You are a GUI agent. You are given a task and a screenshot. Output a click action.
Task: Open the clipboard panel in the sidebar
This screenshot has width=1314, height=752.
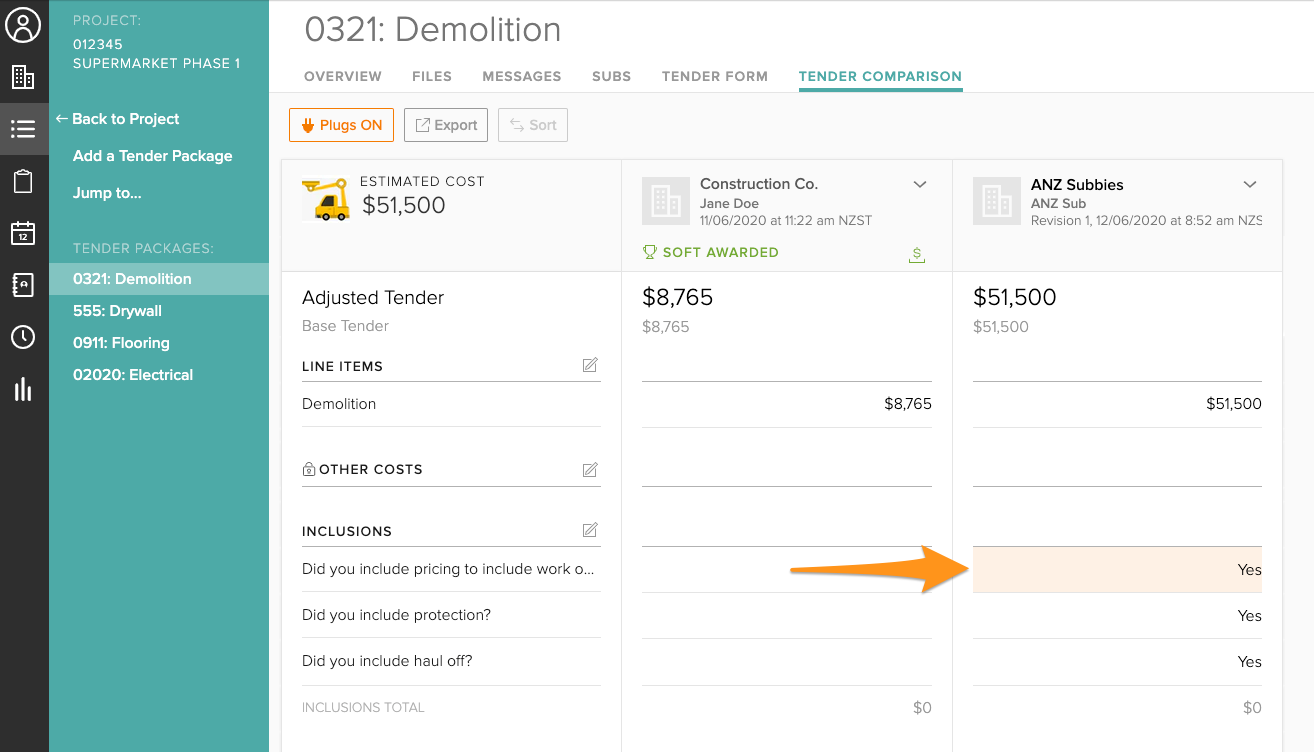[x=24, y=181]
